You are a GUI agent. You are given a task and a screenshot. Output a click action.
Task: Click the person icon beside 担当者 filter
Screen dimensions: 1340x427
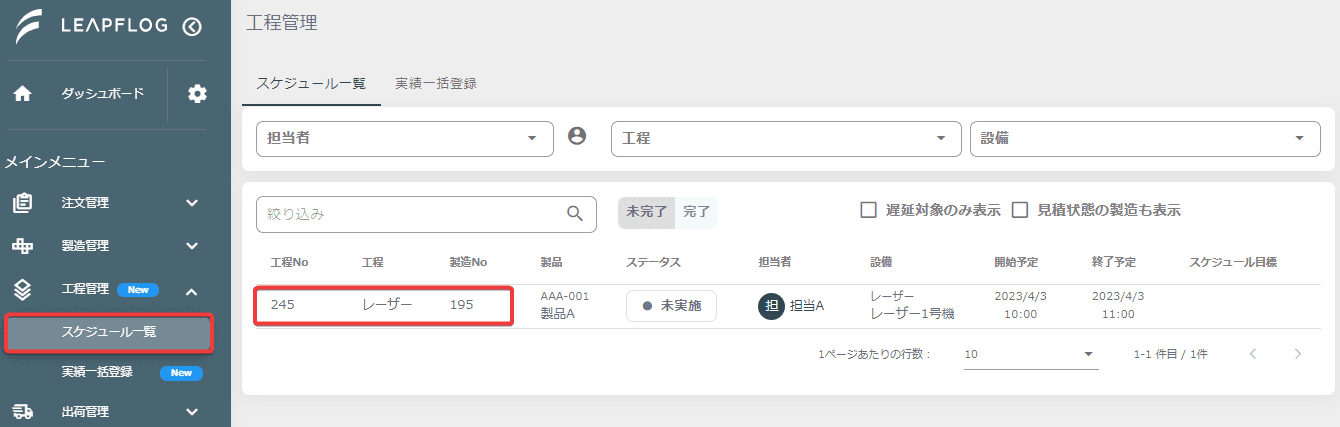[577, 136]
